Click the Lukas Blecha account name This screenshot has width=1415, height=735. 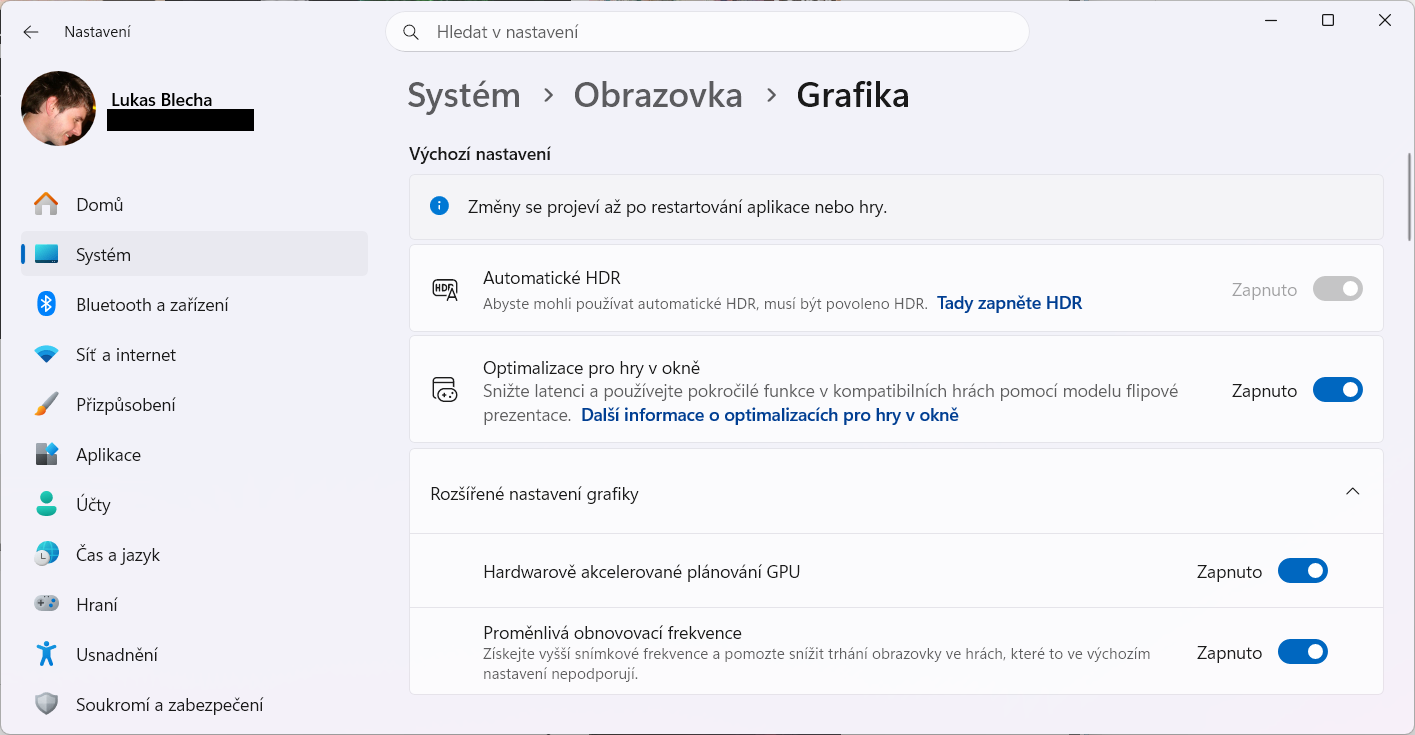click(161, 99)
